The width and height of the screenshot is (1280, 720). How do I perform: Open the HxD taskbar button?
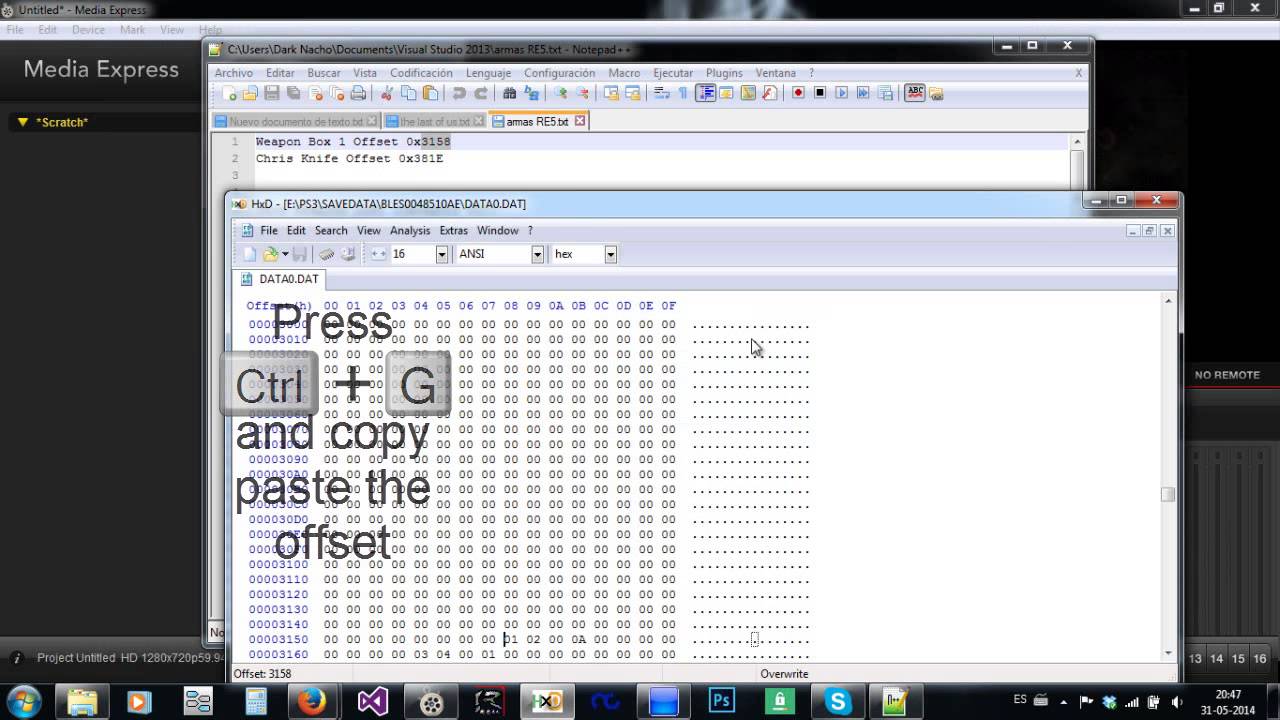[546, 701]
